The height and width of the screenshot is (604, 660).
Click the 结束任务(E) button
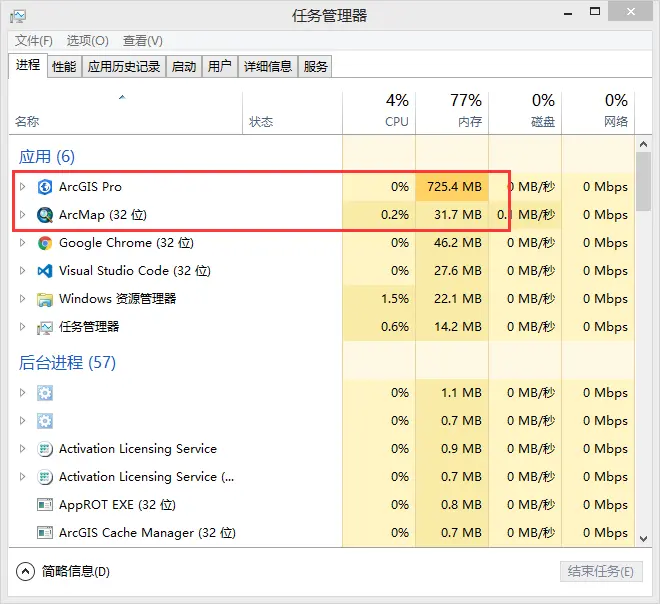click(x=601, y=572)
